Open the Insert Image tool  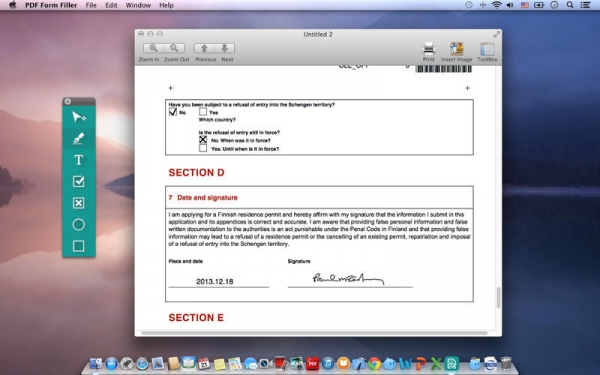point(457,49)
